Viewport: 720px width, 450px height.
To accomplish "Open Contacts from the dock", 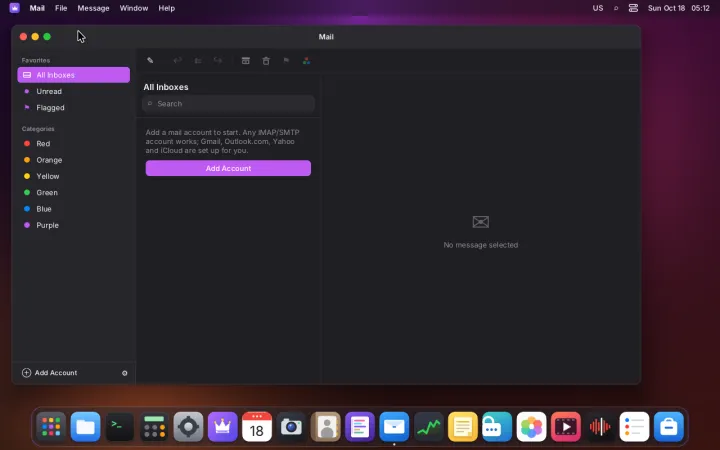I will tap(326, 427).
